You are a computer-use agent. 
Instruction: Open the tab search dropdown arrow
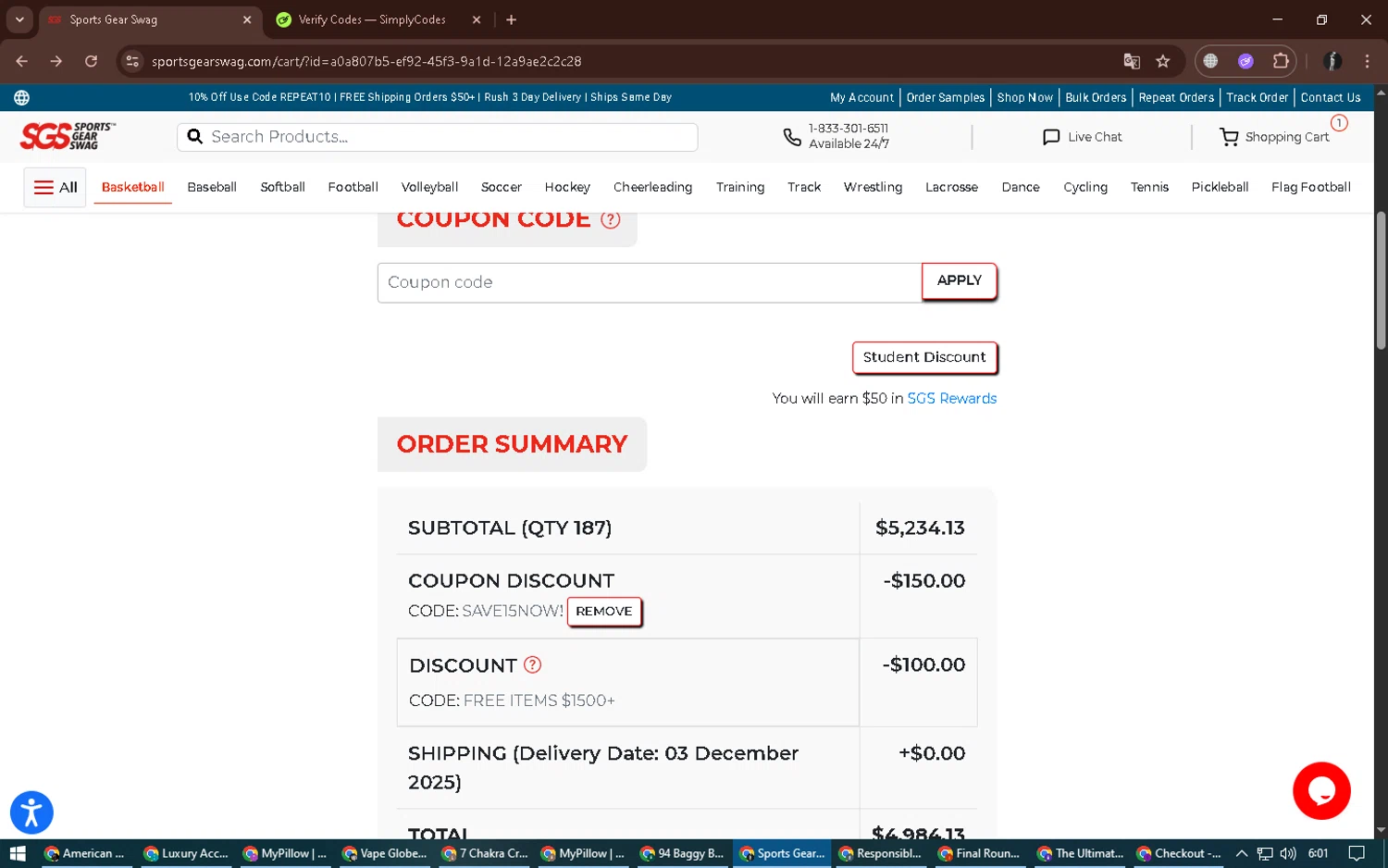(19, 19)
